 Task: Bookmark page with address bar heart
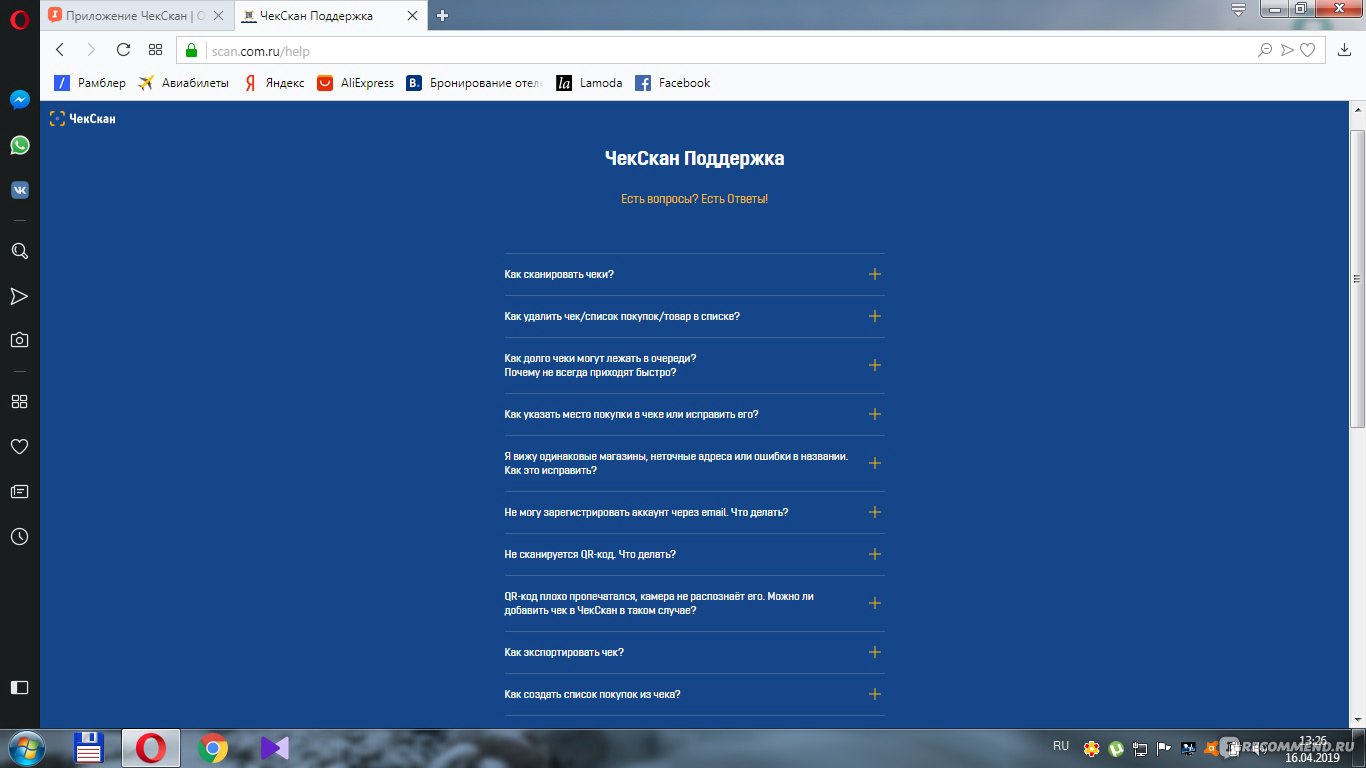tap(1307, 50)
